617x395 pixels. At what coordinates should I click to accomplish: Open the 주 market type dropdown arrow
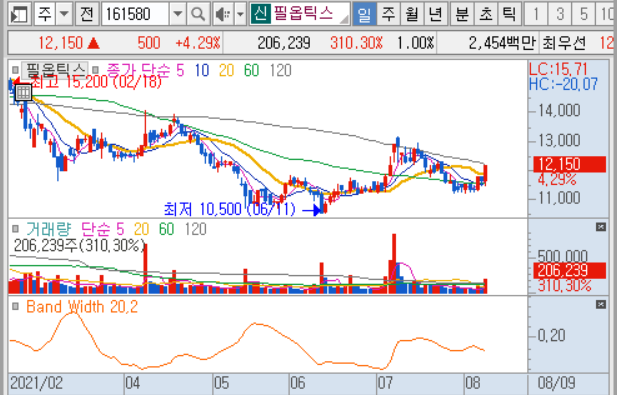coord(64,14)
